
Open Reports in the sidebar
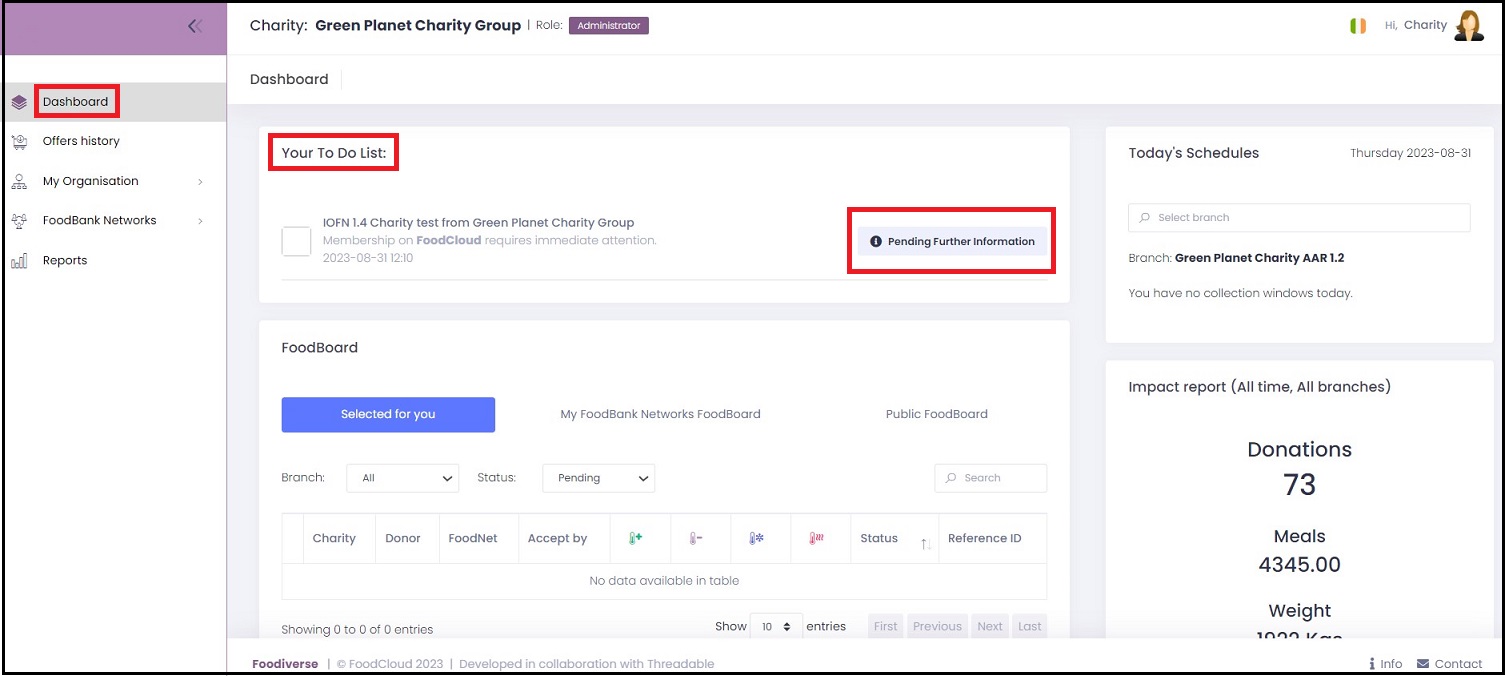click(65, 260)
